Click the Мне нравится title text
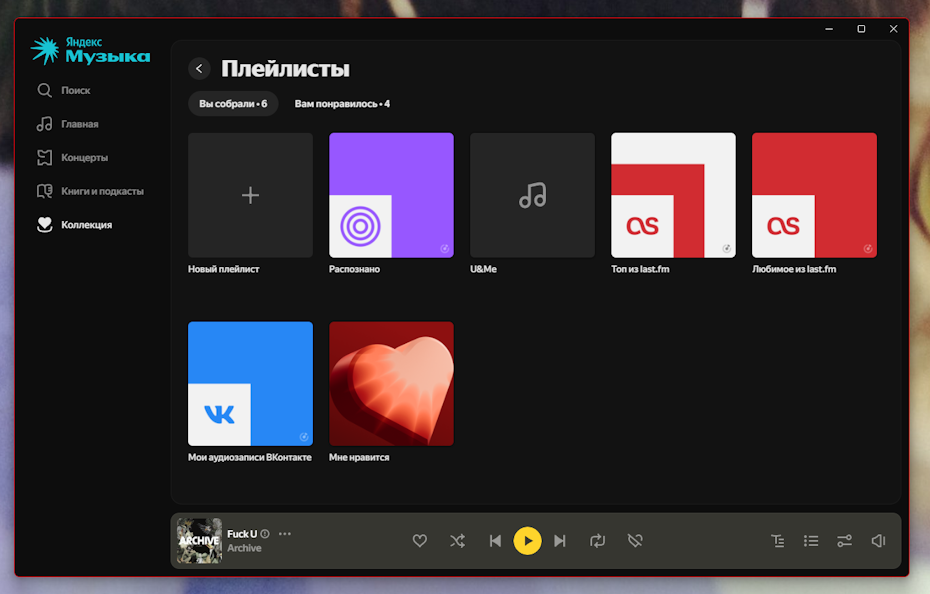 (359, 458)
